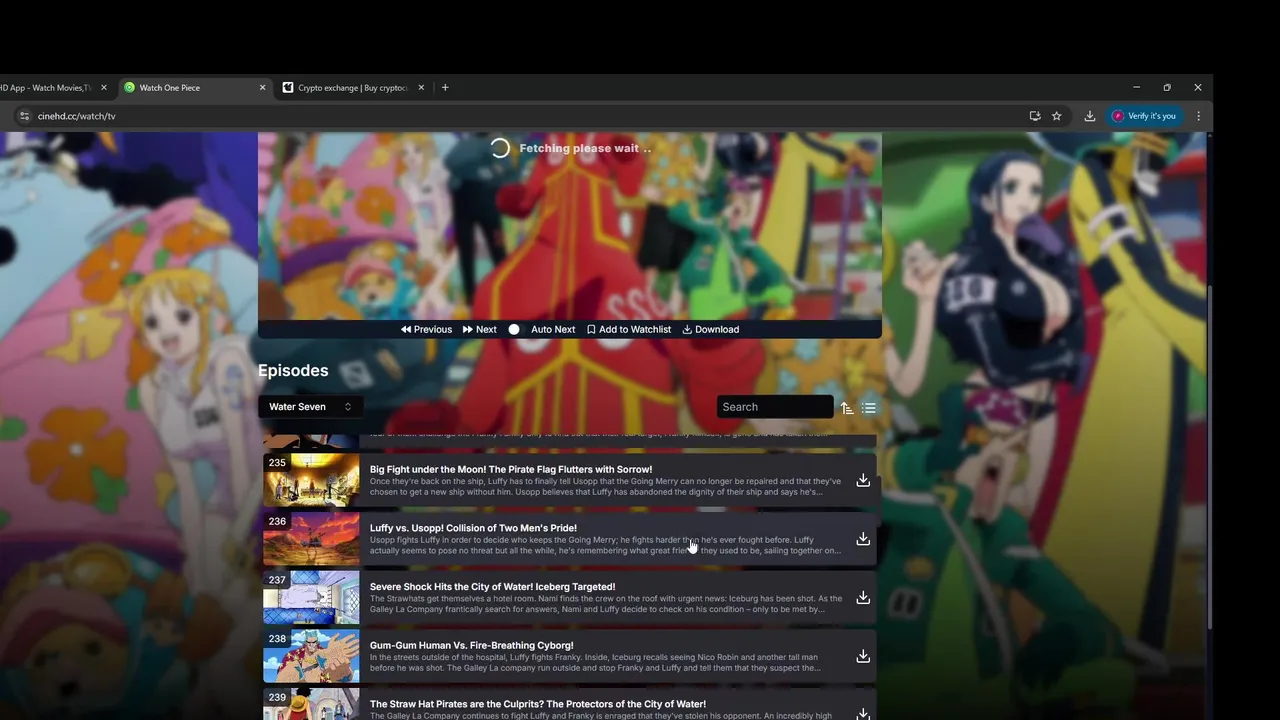Screen dimensions: 1280x720
Task: Click the Verify it's you profile button
Action: pos(1144,116)
